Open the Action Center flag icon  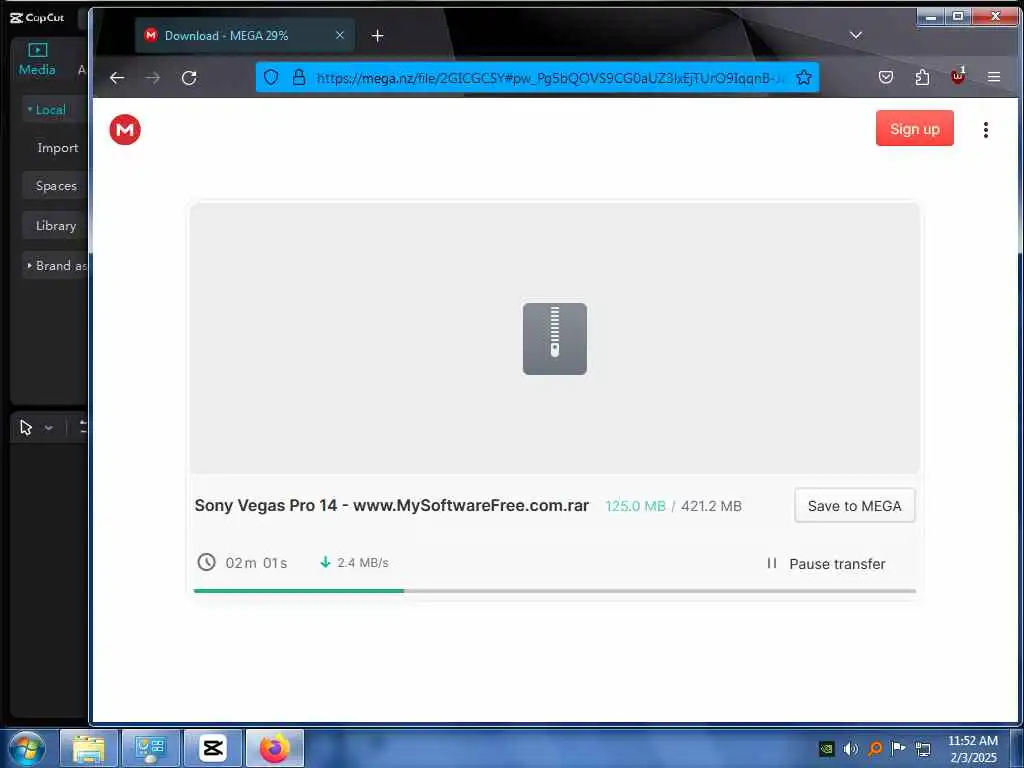point(899,748)
